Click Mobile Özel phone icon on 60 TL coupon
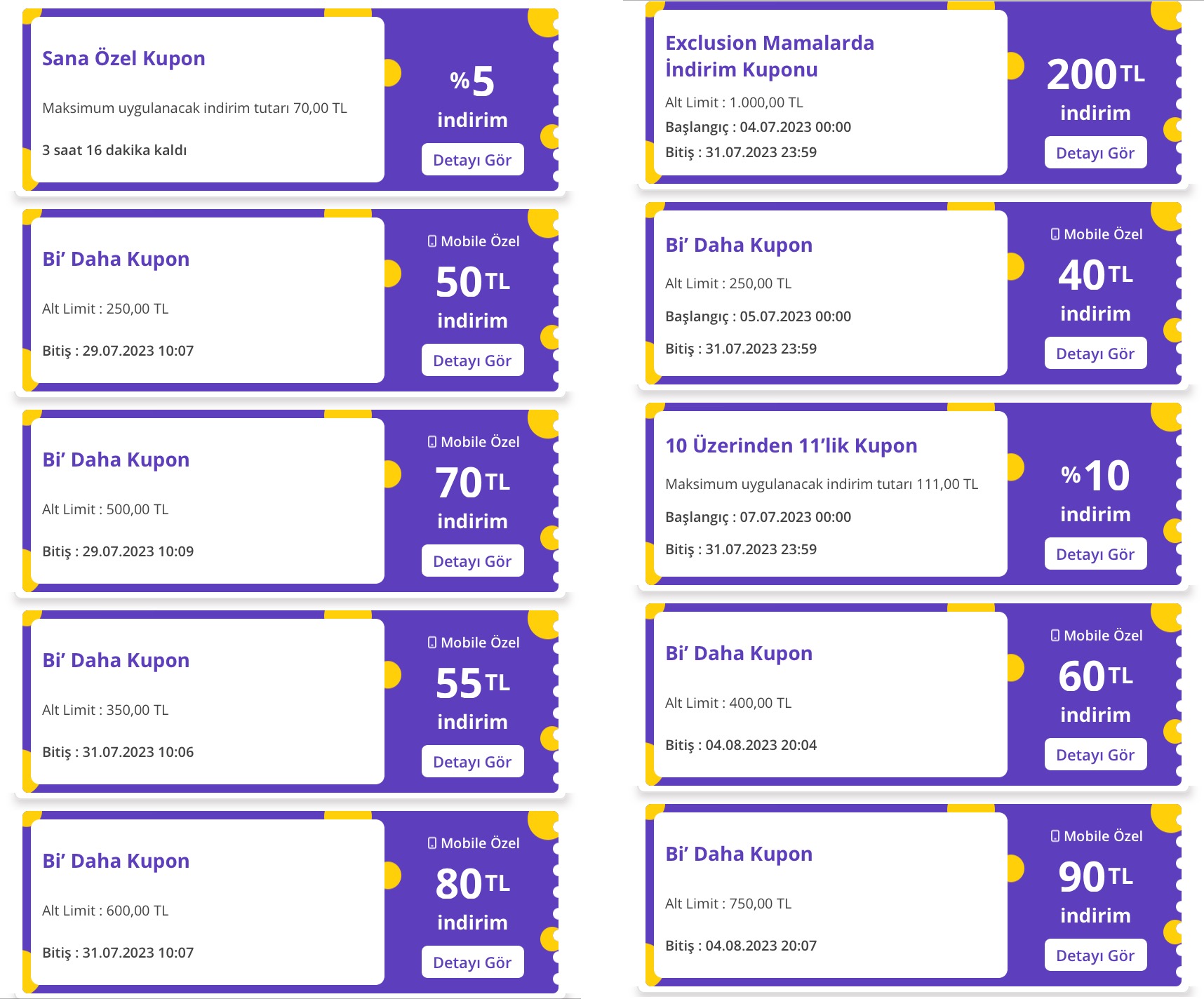This screenshot has width=1204, height=999. click(1055, 636)
